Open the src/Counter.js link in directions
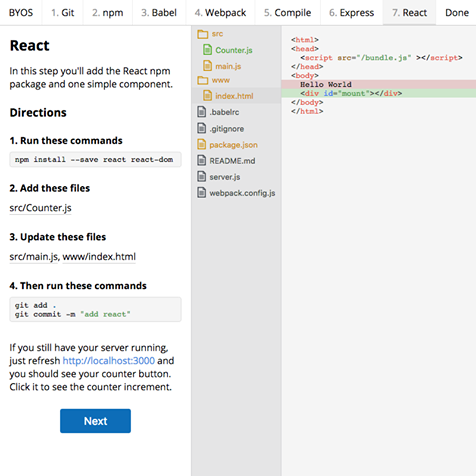Viewport: 476px width, 476px height. pyautogui.click(x=40, y=208)
